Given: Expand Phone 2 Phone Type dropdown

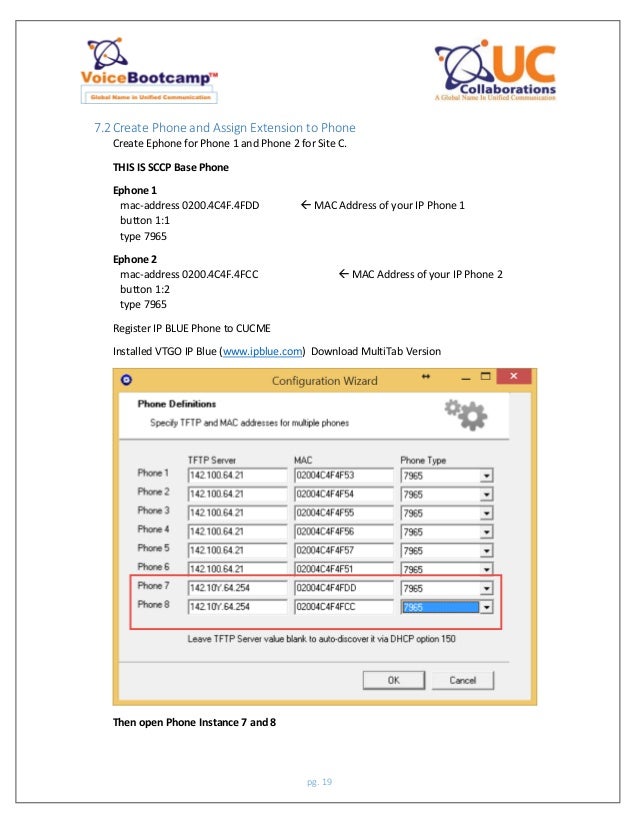Looking at the screenshot, I should tap(486, 495).
